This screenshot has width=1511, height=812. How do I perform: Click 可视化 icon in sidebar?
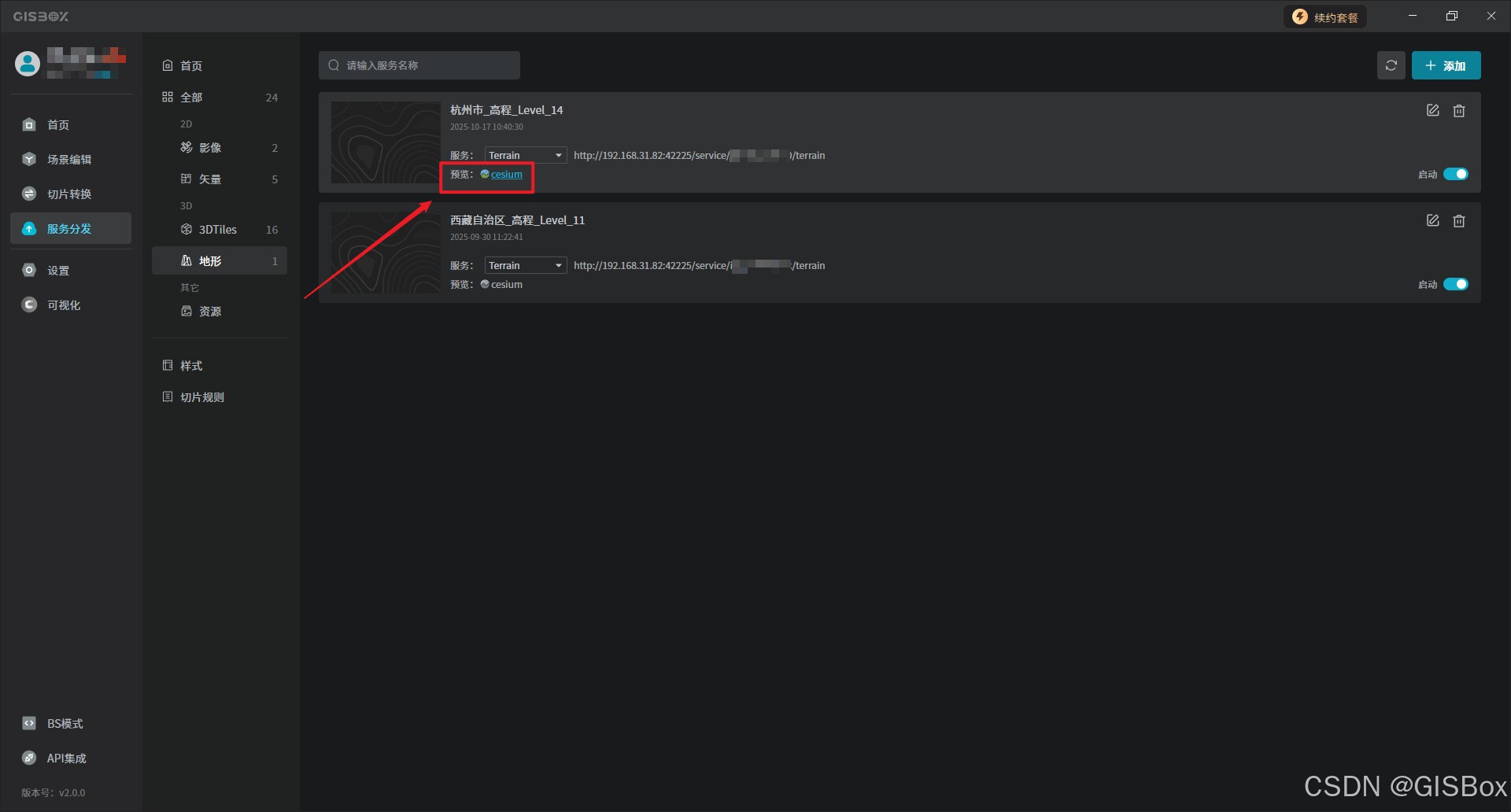pos(29,305)
